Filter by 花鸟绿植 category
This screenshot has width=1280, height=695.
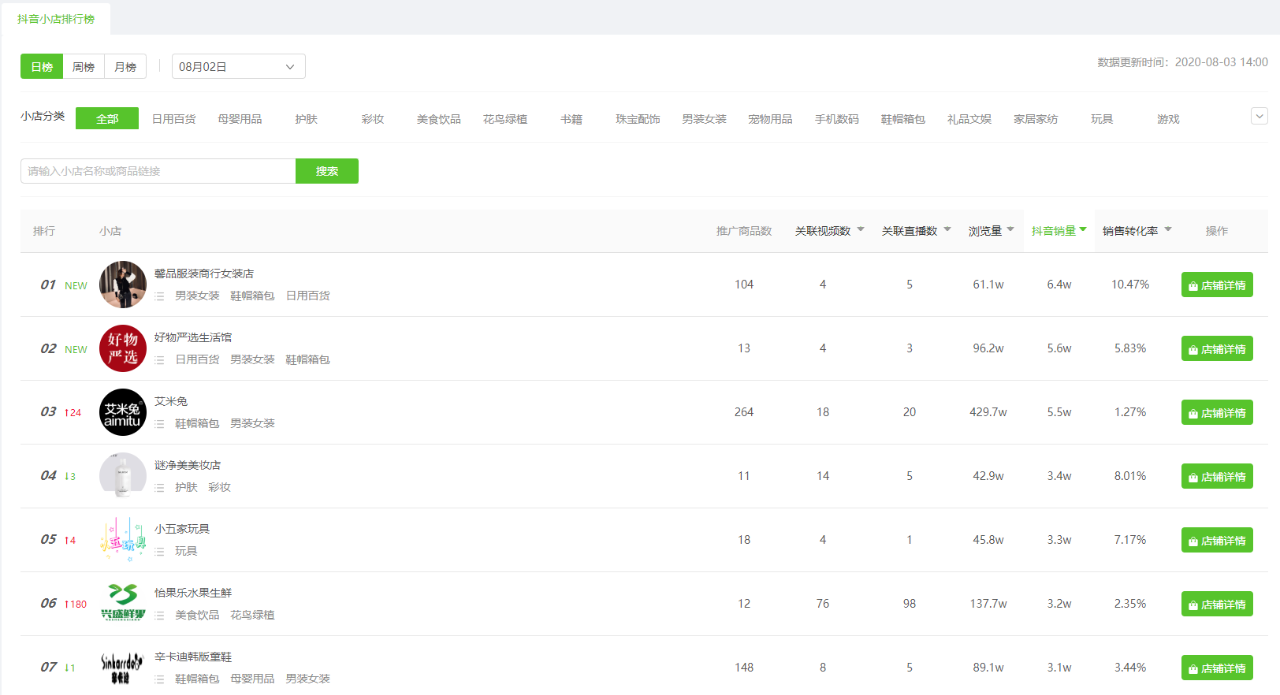[x=505, y=119]
